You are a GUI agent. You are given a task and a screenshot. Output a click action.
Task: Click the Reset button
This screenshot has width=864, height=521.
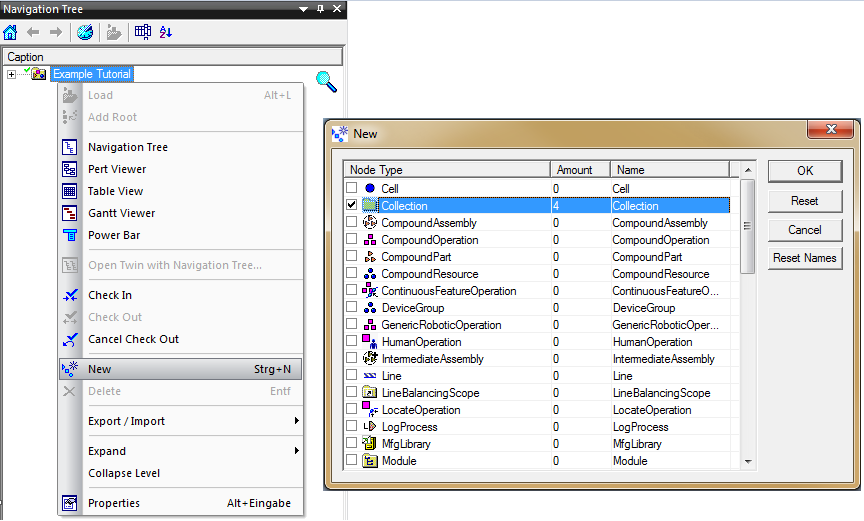[805, 201]
